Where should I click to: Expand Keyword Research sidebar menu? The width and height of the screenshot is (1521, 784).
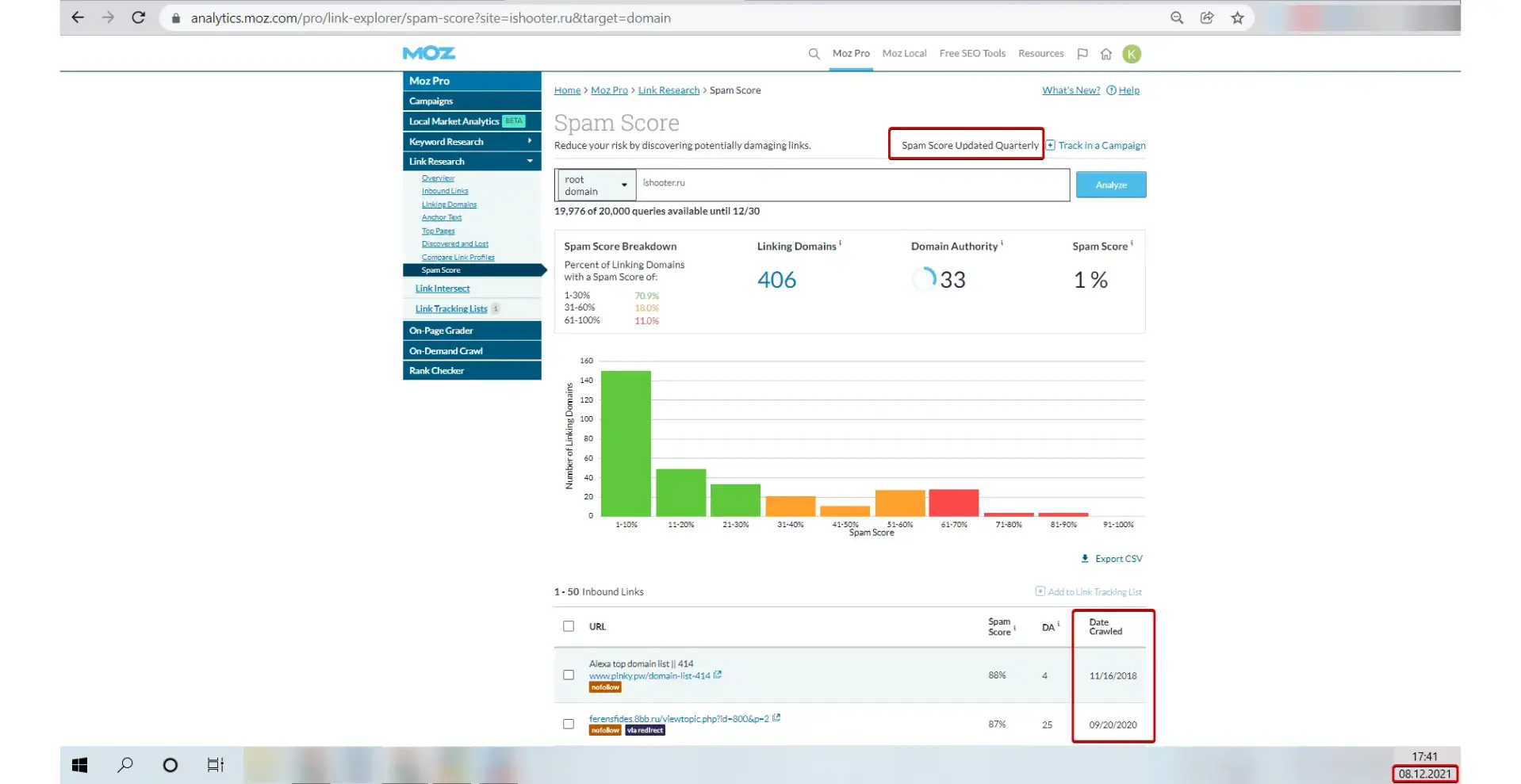pos(472,141)
